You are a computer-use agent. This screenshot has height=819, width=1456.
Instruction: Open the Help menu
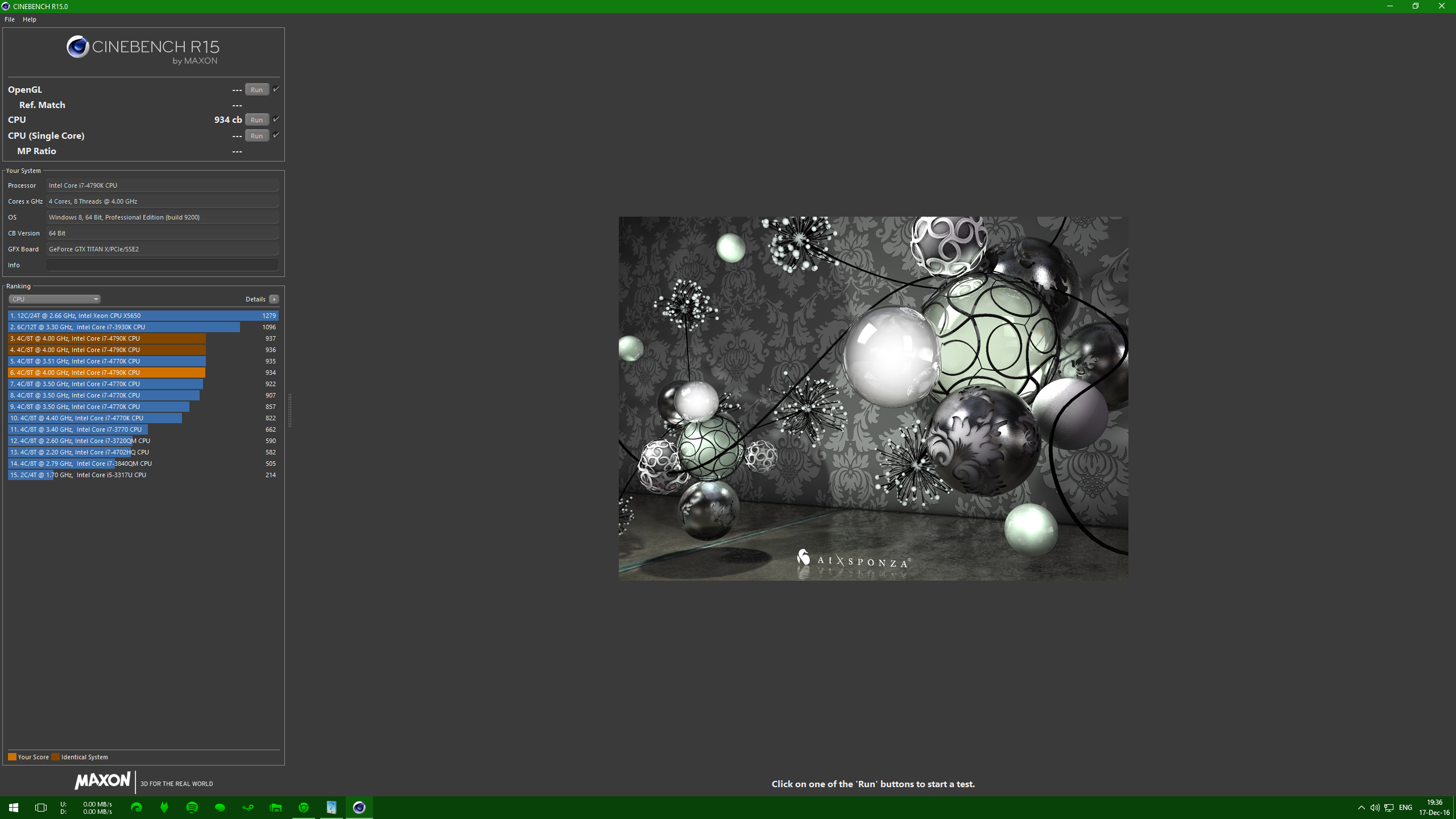(x=30, y=19)
